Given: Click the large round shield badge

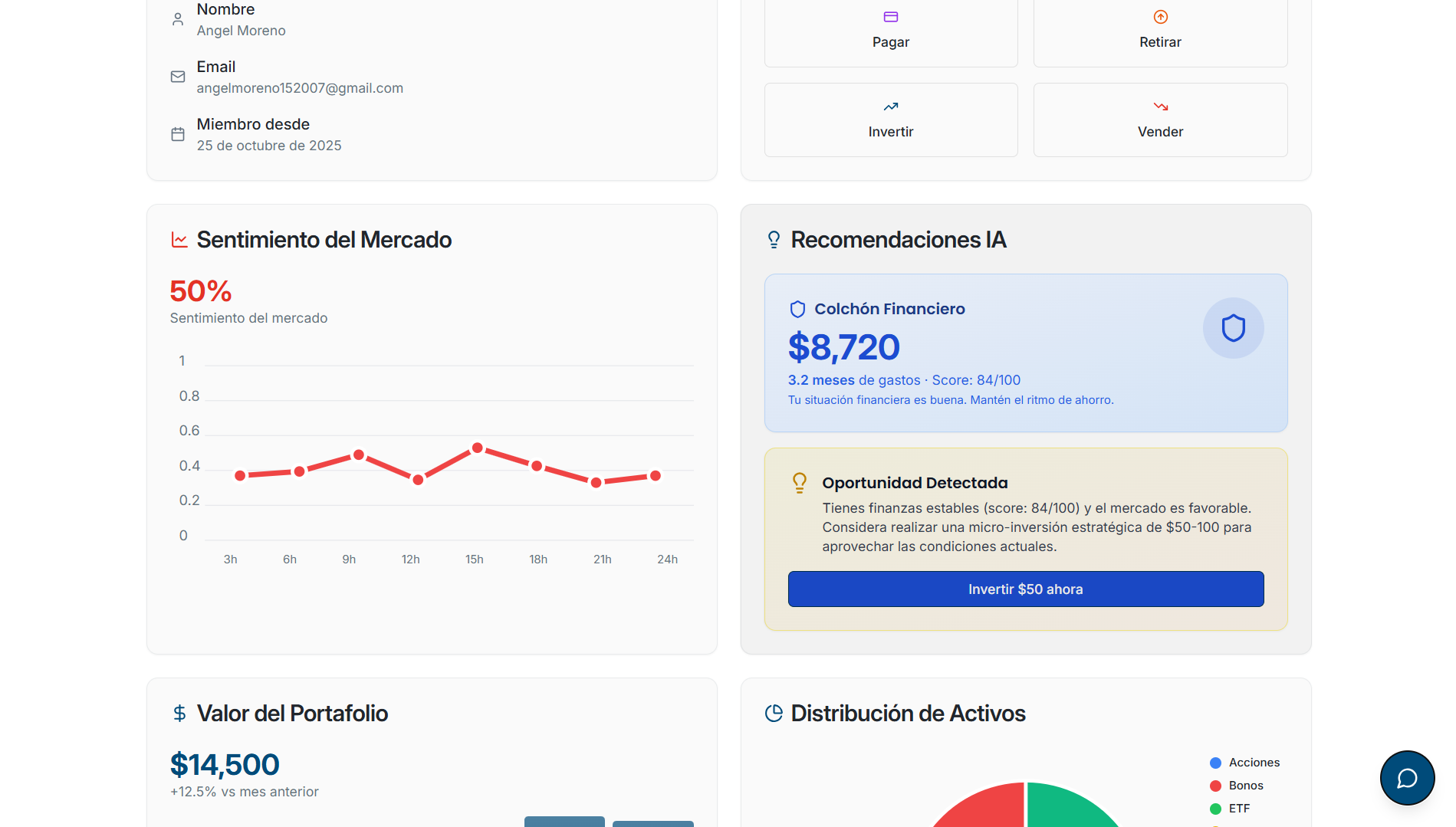Looking at the screenshot, I should pos(1233,328).
